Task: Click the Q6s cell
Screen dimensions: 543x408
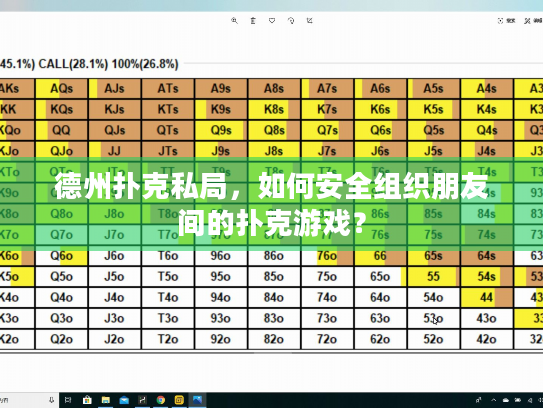Action: [381, 130]
